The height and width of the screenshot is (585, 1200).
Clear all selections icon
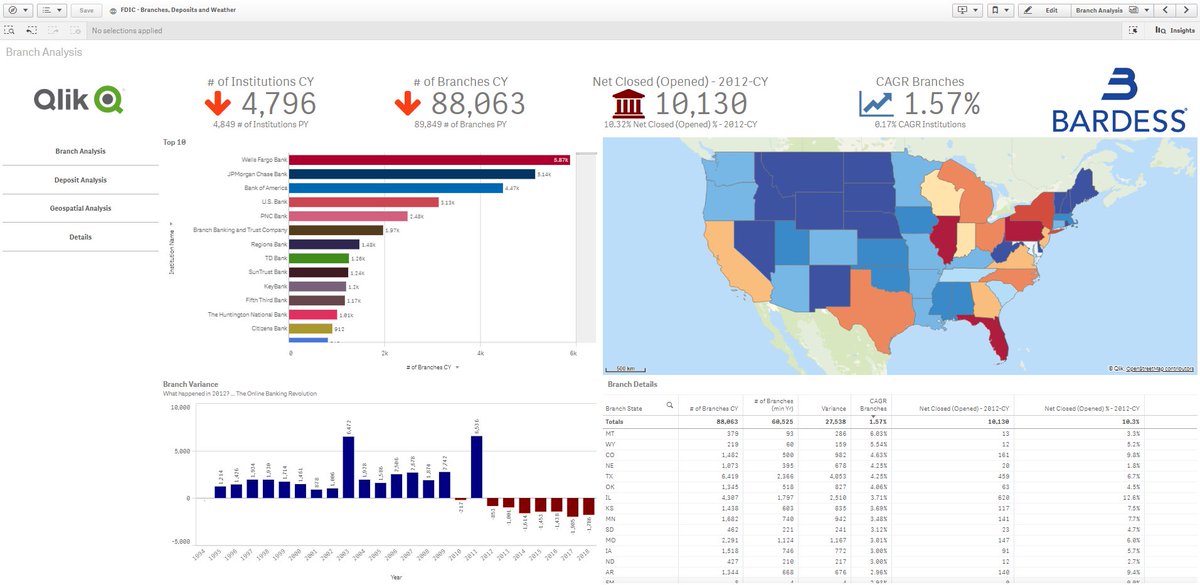76,30
